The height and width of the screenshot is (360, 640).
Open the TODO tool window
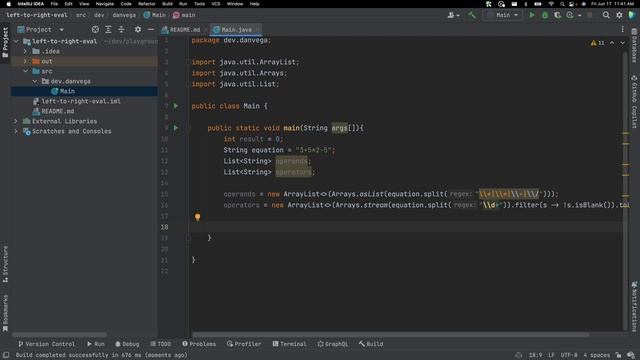[160, 344]
